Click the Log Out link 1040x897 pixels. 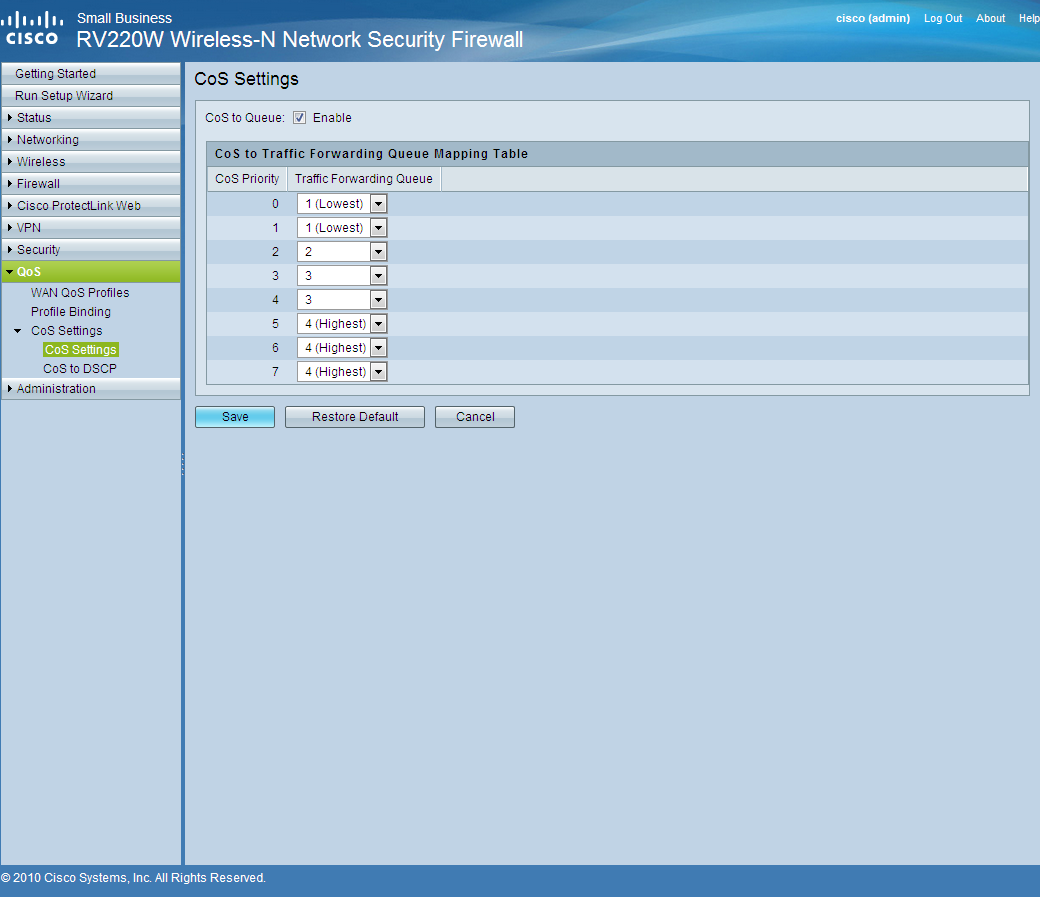(942, 19)
